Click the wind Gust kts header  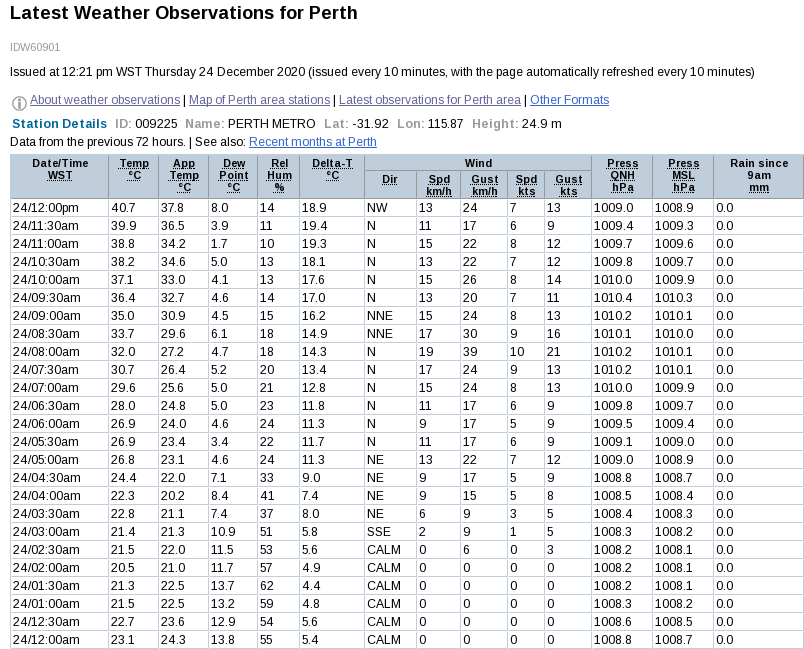tap(568, 185)
